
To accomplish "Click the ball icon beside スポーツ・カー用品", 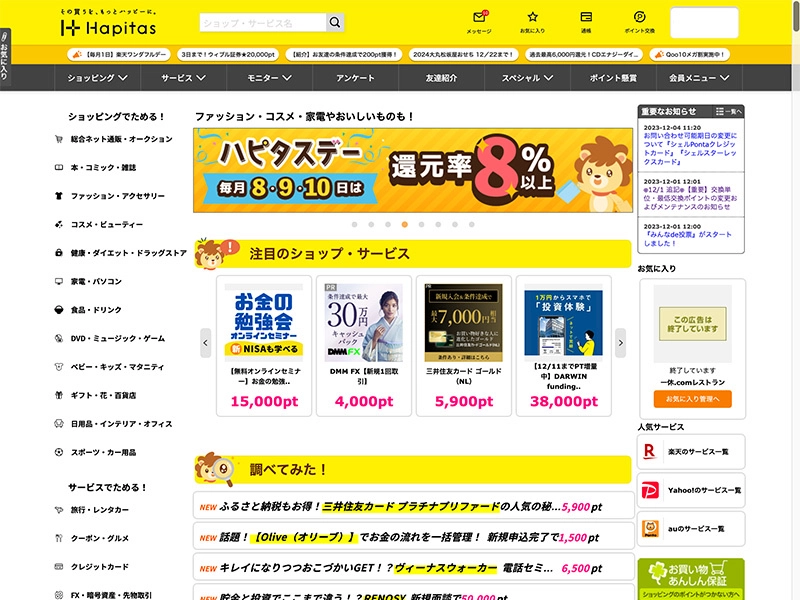I will click(x=59, y=452).
